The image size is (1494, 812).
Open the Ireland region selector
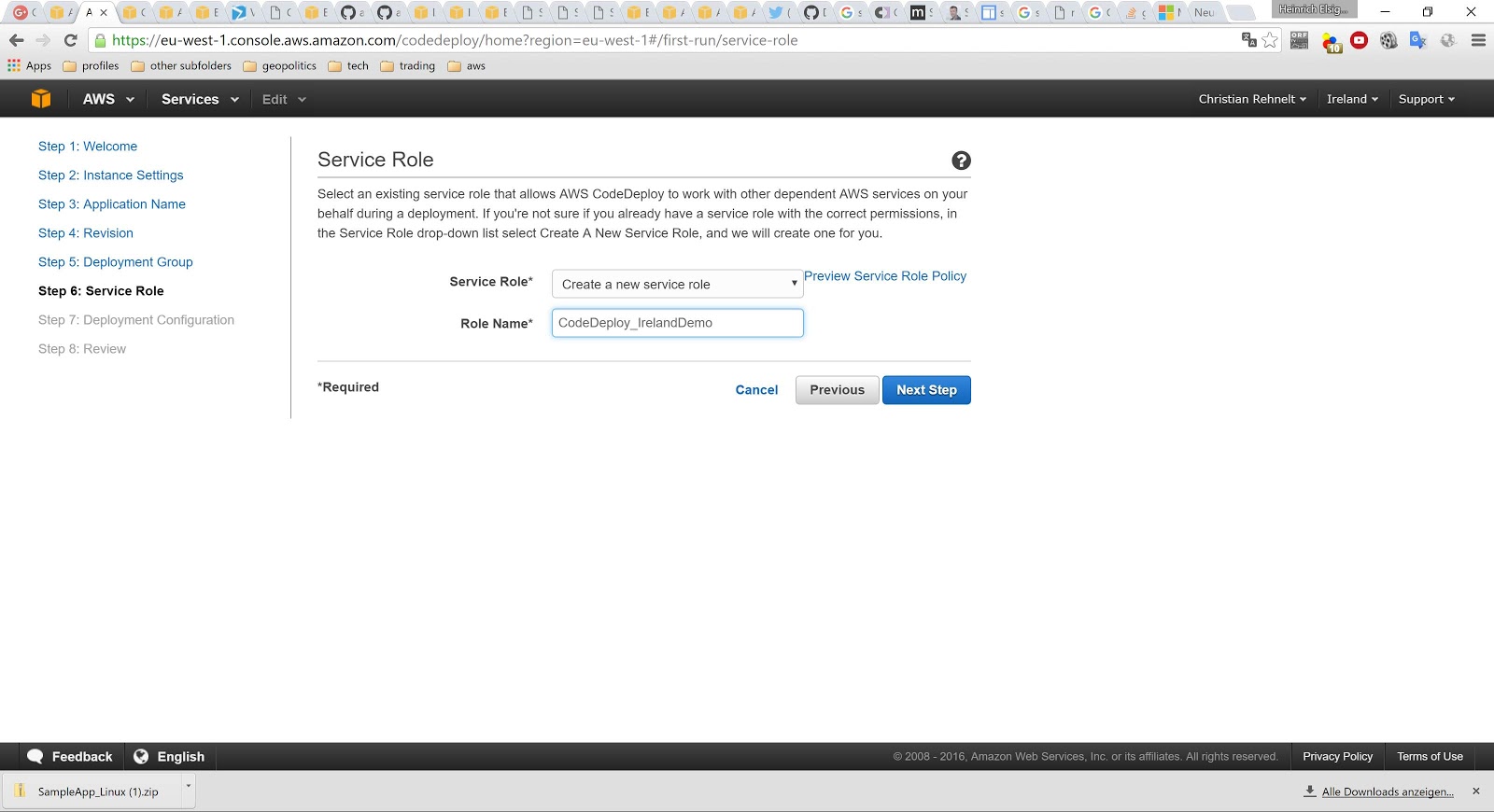(1352, 99)
